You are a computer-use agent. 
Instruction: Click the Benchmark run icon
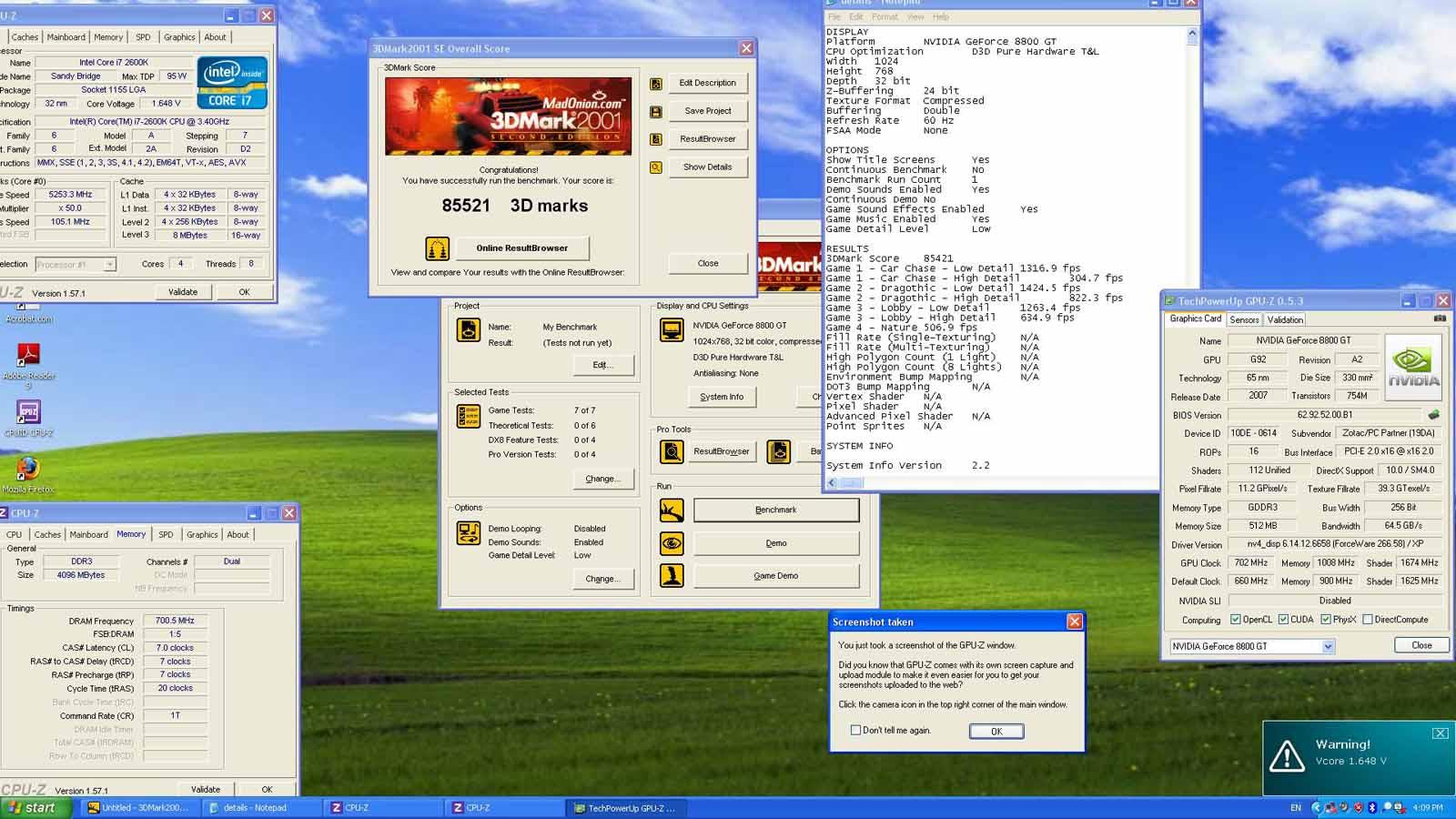[672, 511]
